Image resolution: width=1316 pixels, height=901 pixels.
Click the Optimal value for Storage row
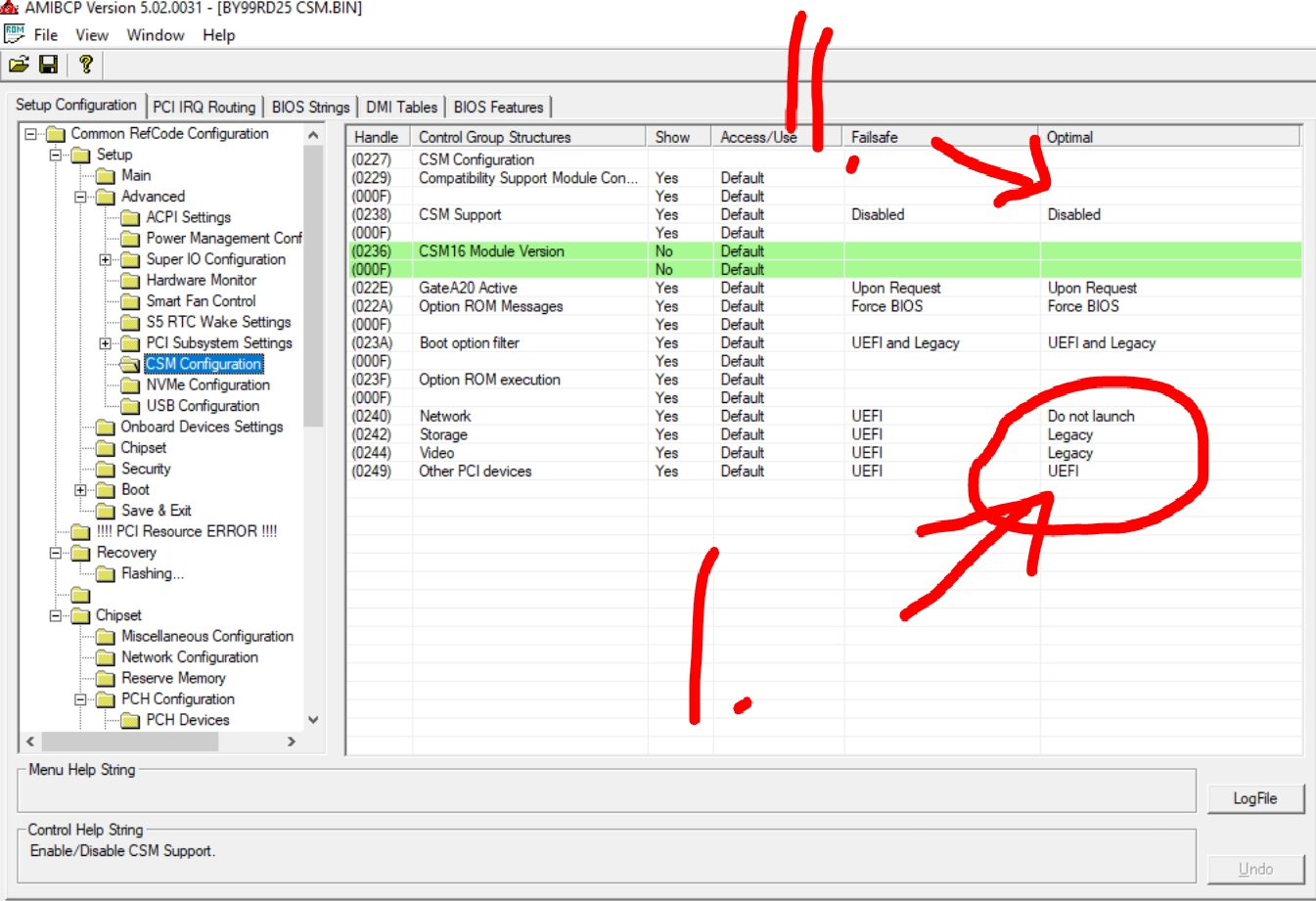[1070, 435]
